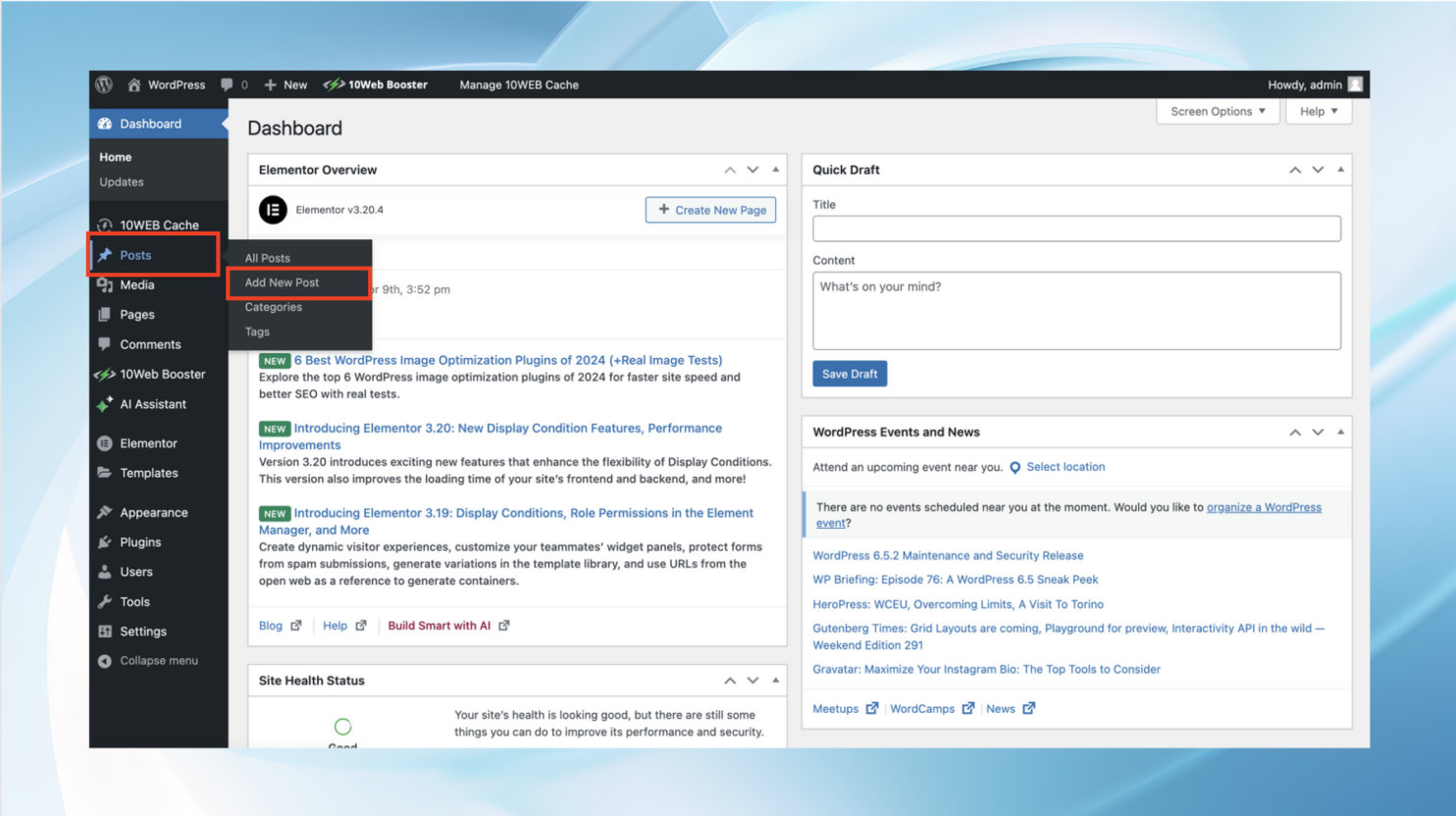Viewport: 1456px width, 816px height.
Task: Select the Appearance brush icon
Action: pyautogui.click(x=106, y=511)
